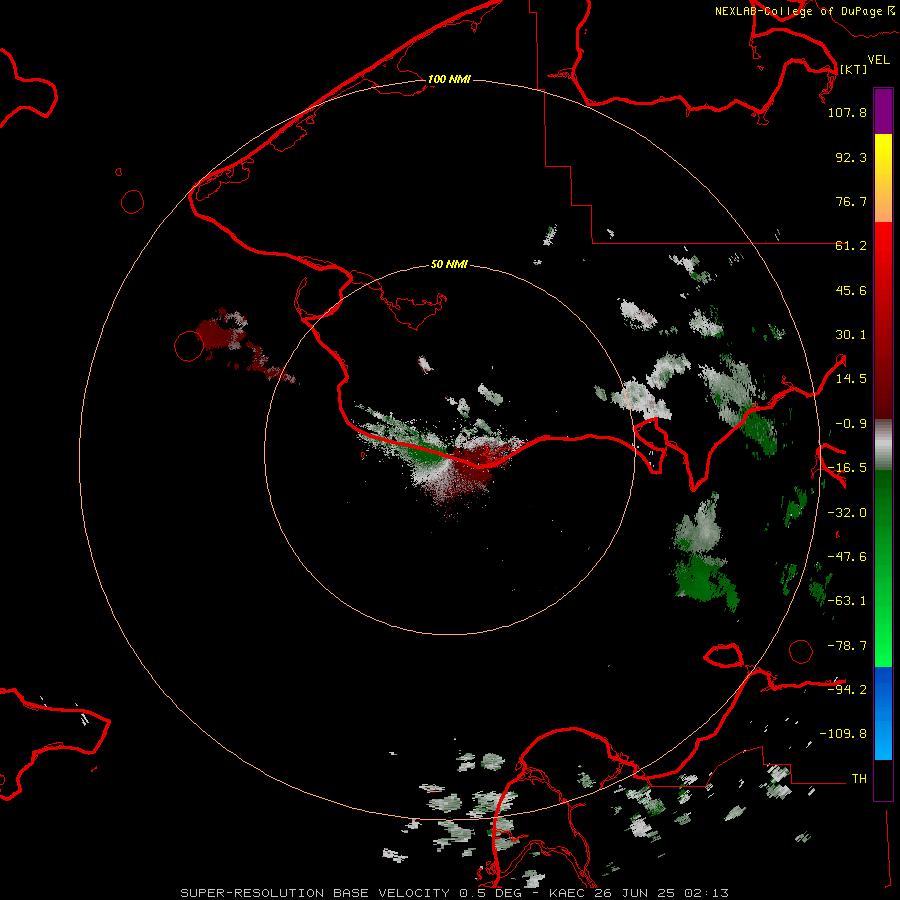Image resolution: width=900 pixels, height=900 pixels.
Task: Click the Super-Resolution Base Velocity caption
Action: coord(455,893)
